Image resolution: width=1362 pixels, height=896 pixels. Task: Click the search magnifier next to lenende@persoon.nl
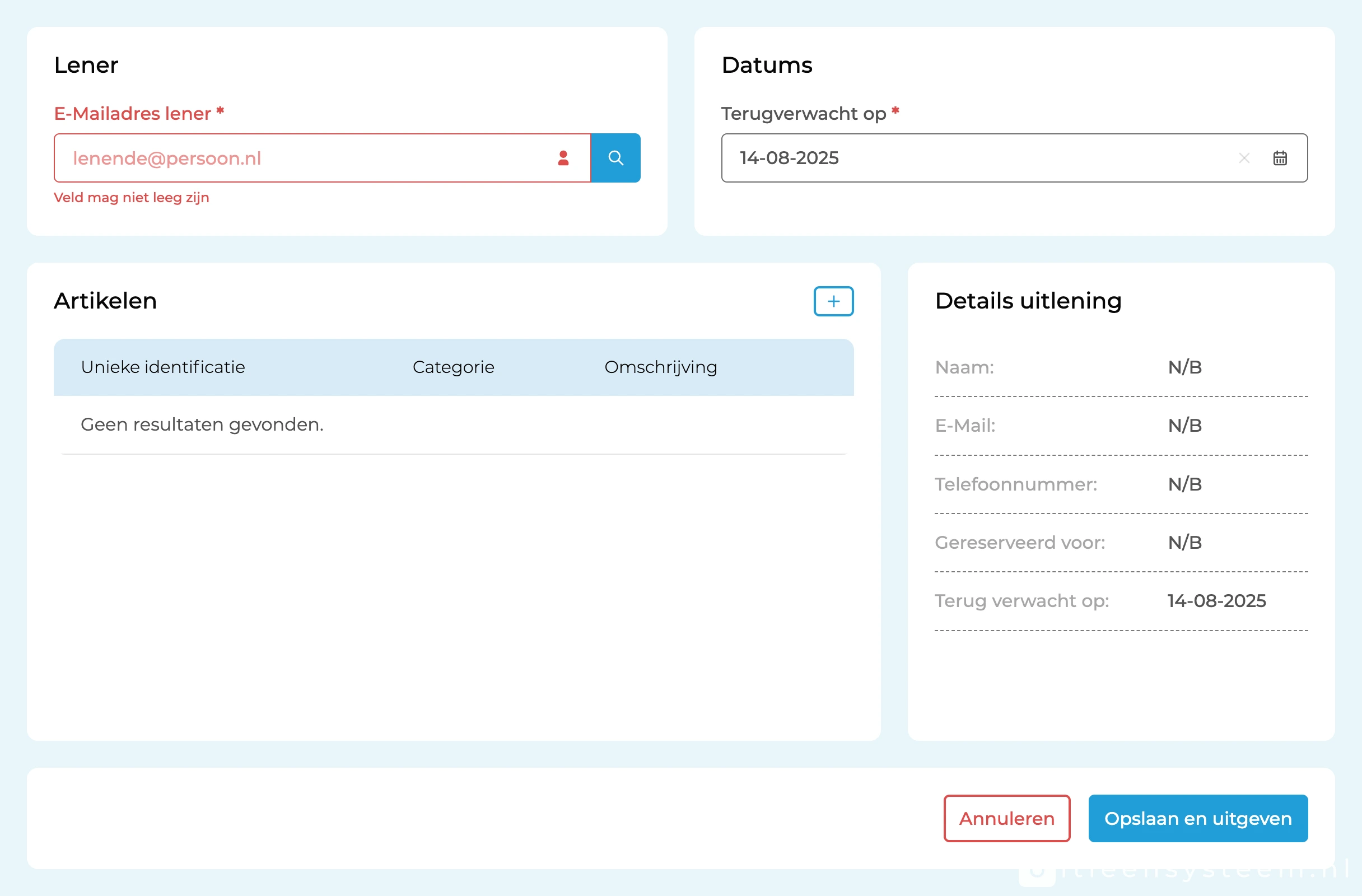pyautogui.click(x=616, y=158)
